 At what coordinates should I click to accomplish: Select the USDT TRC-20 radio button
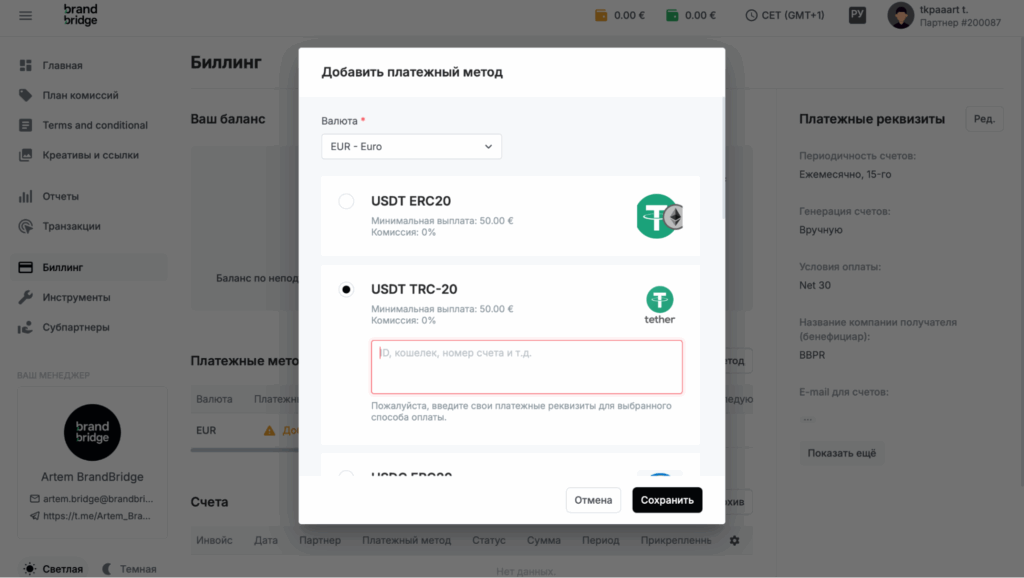coord(346,289)
